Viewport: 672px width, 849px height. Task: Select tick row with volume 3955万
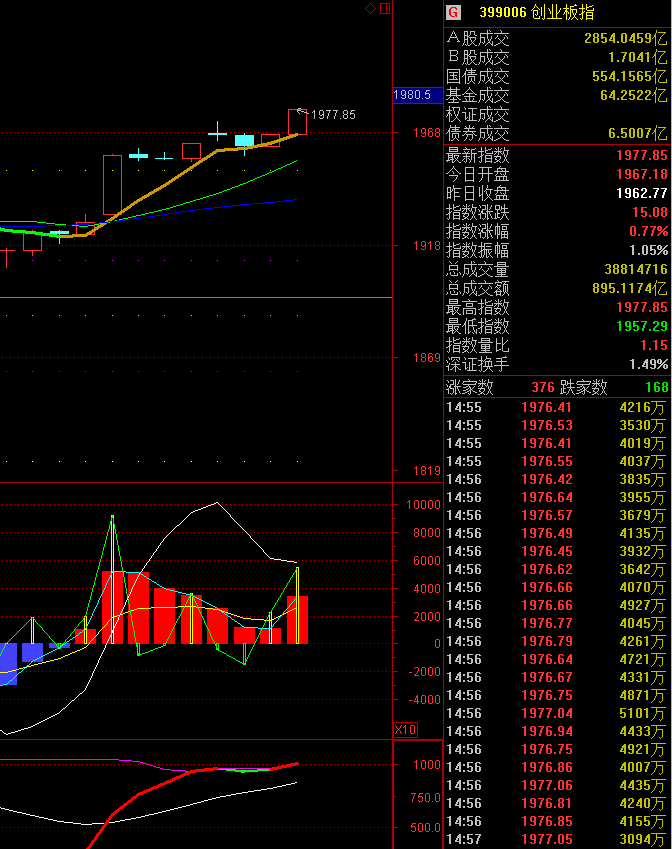556,498
